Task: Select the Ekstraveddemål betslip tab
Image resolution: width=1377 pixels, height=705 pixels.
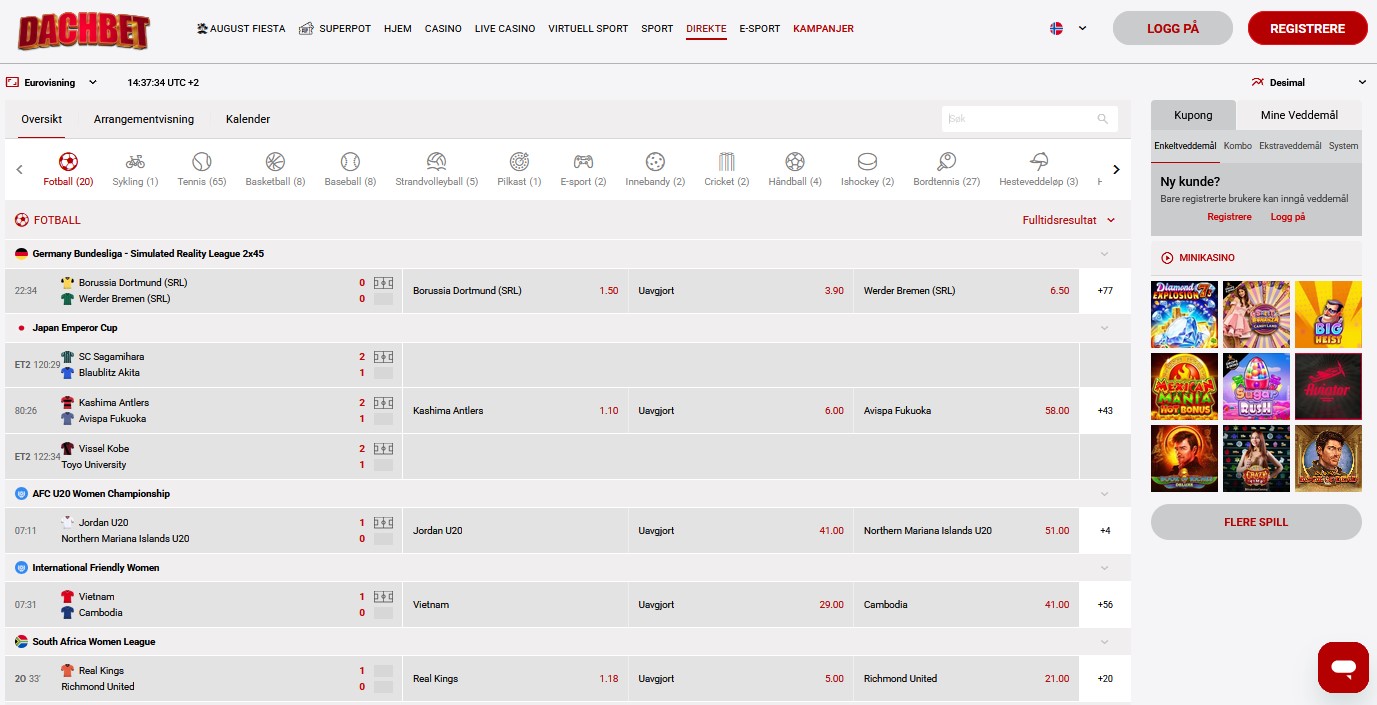Action: 1290,146
